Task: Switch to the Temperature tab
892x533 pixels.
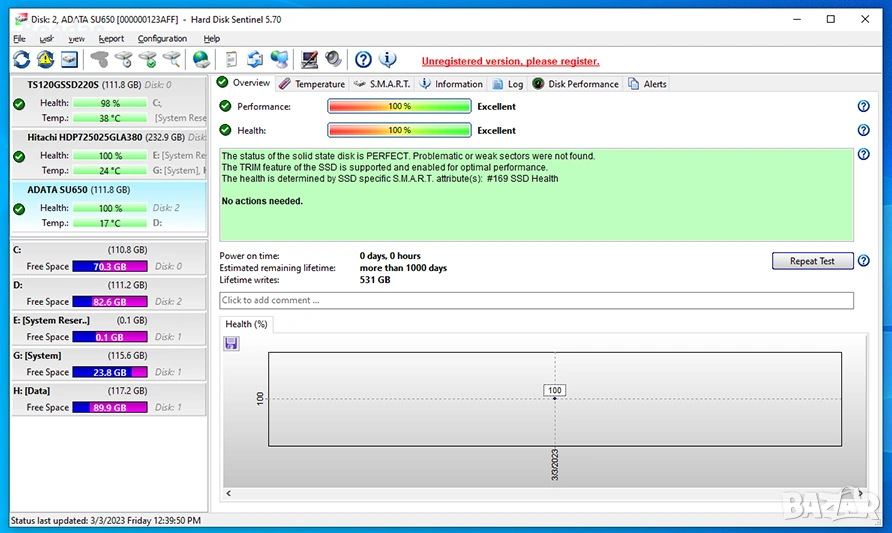Action: (x=312, y=84)
